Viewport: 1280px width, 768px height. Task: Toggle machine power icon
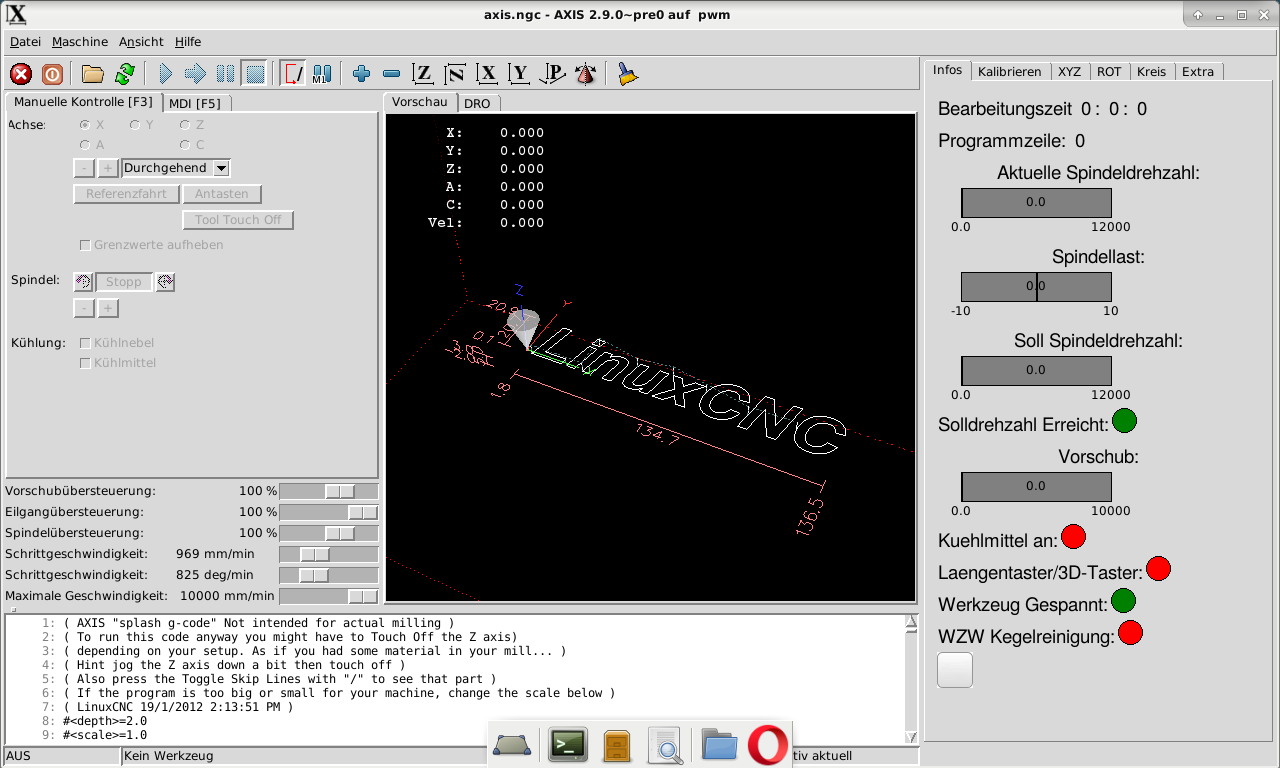coord(52,74)
